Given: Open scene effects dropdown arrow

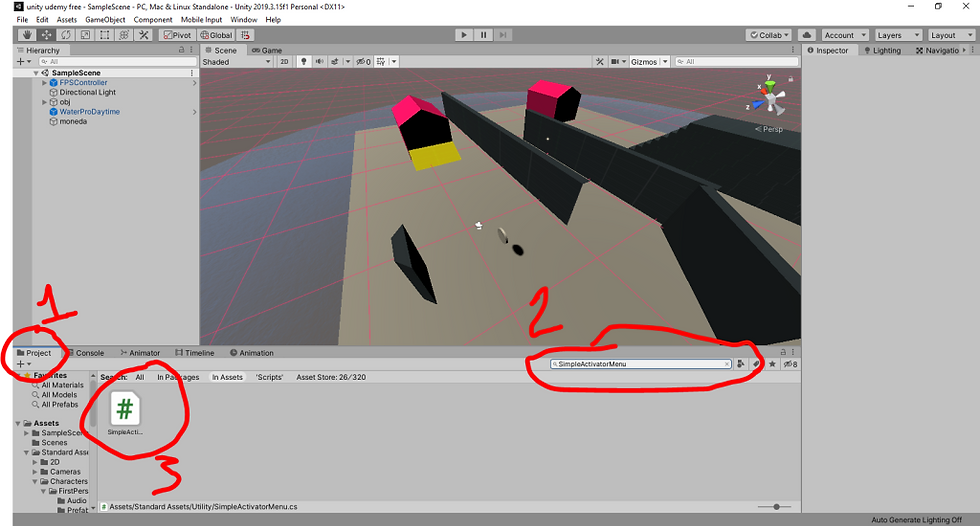Looking at the screenshot, I should point(348,62).
